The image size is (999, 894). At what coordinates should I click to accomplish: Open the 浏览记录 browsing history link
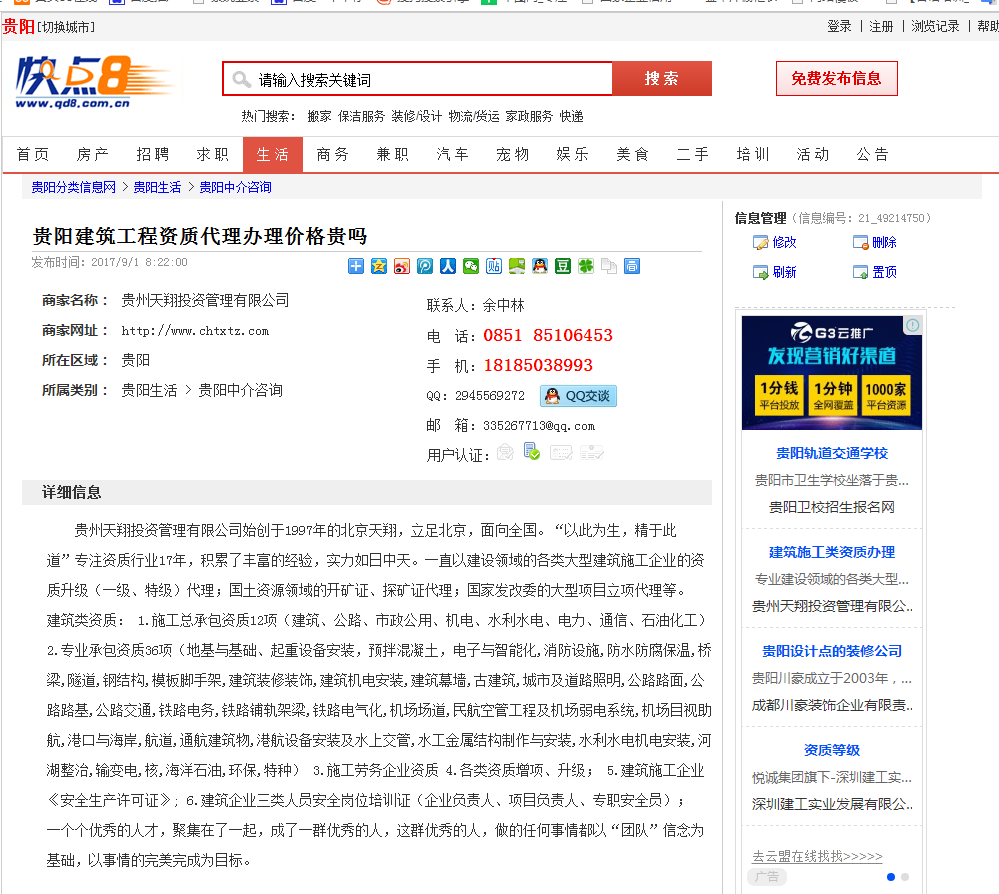coord(935,26)
